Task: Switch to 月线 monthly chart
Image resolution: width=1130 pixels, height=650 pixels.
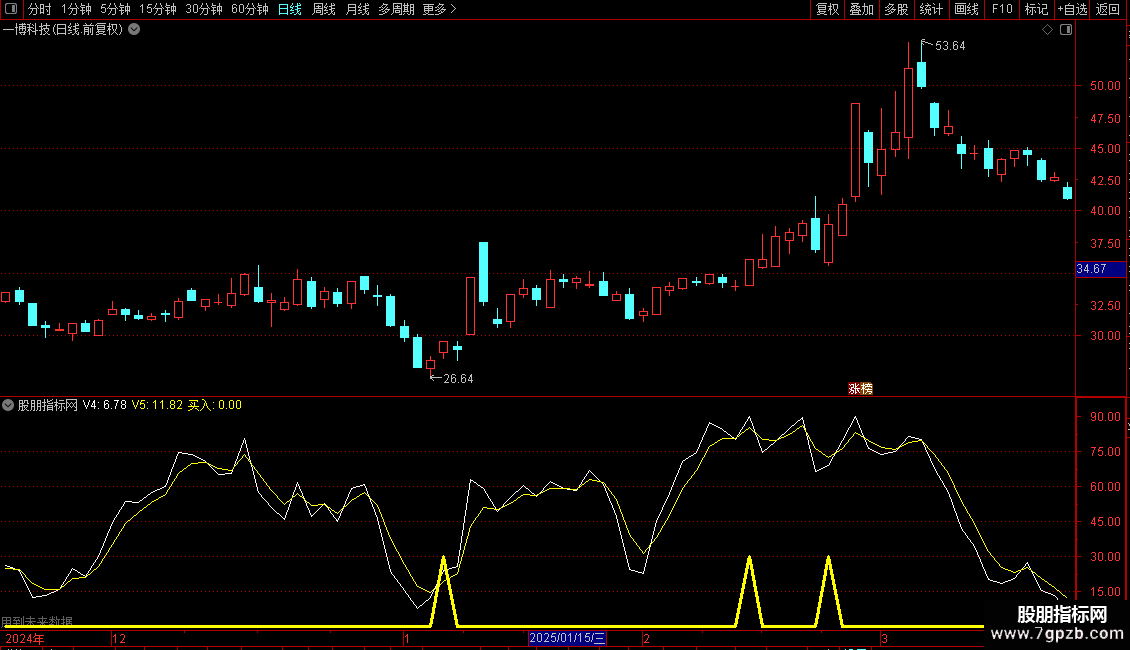Action: pos(357,9)
